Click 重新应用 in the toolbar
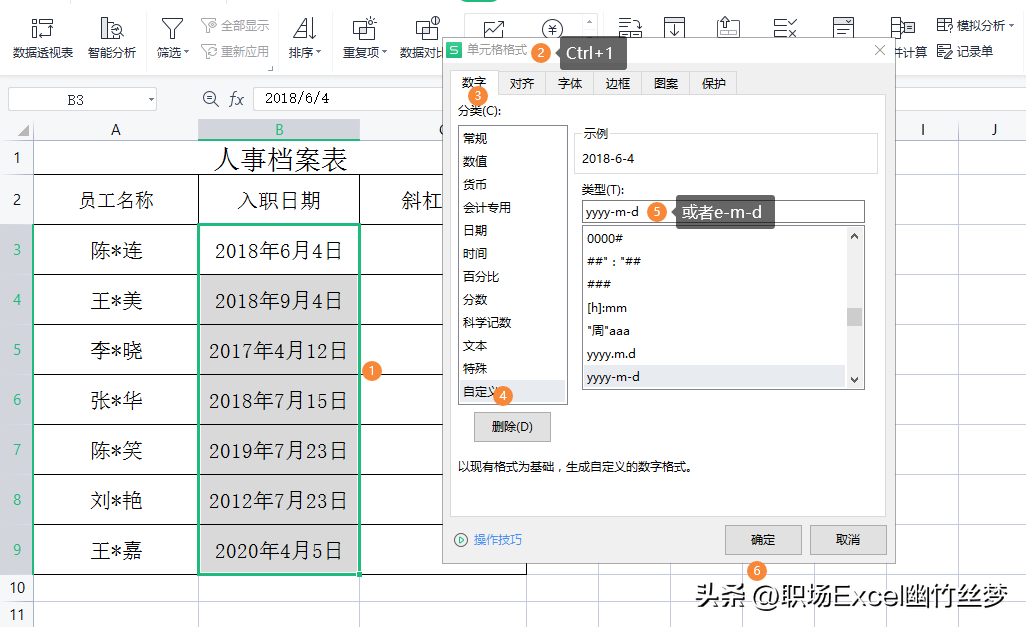The image size is (1026, 627). (x=235, y=51)
